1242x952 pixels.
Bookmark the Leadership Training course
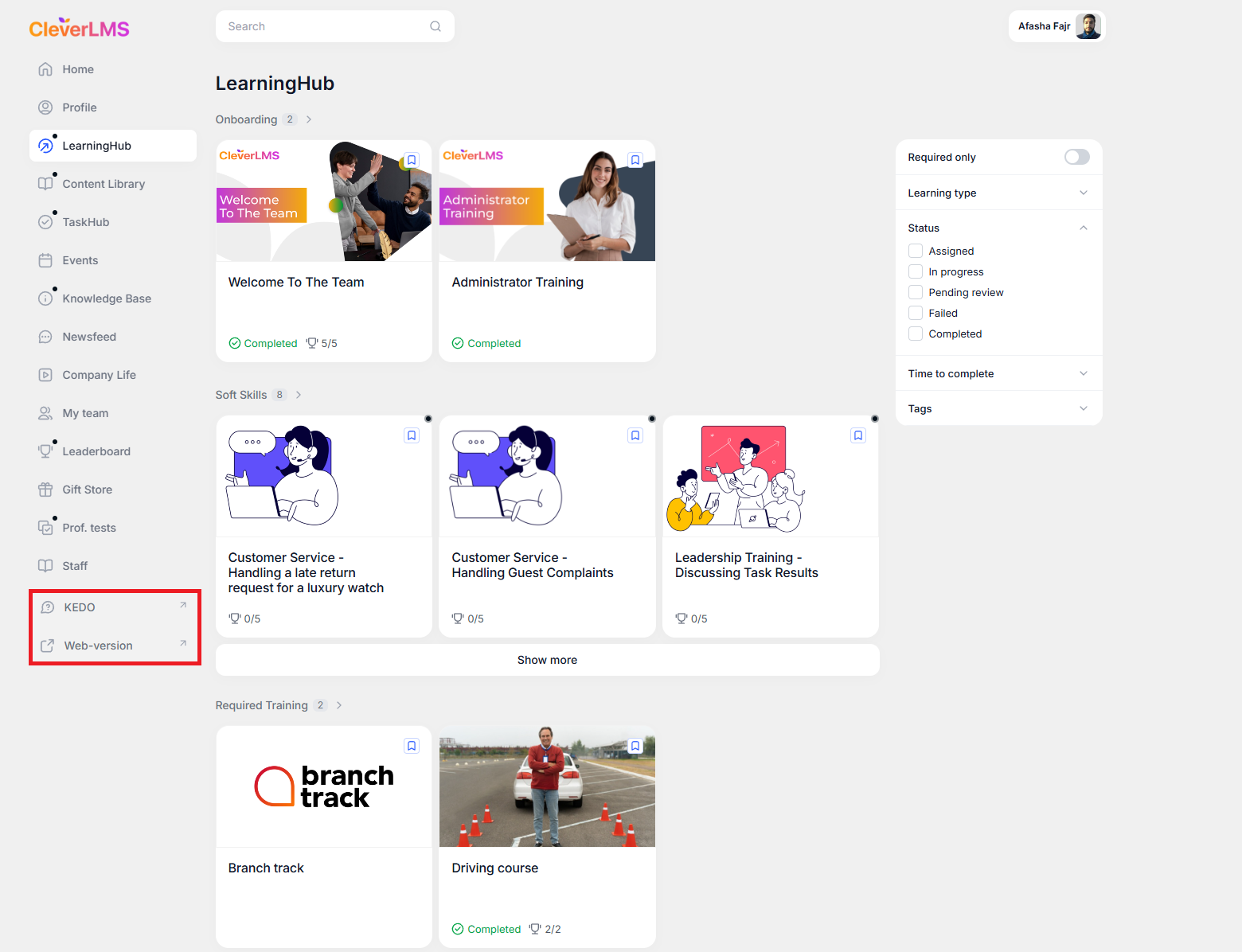pos(858,435)
